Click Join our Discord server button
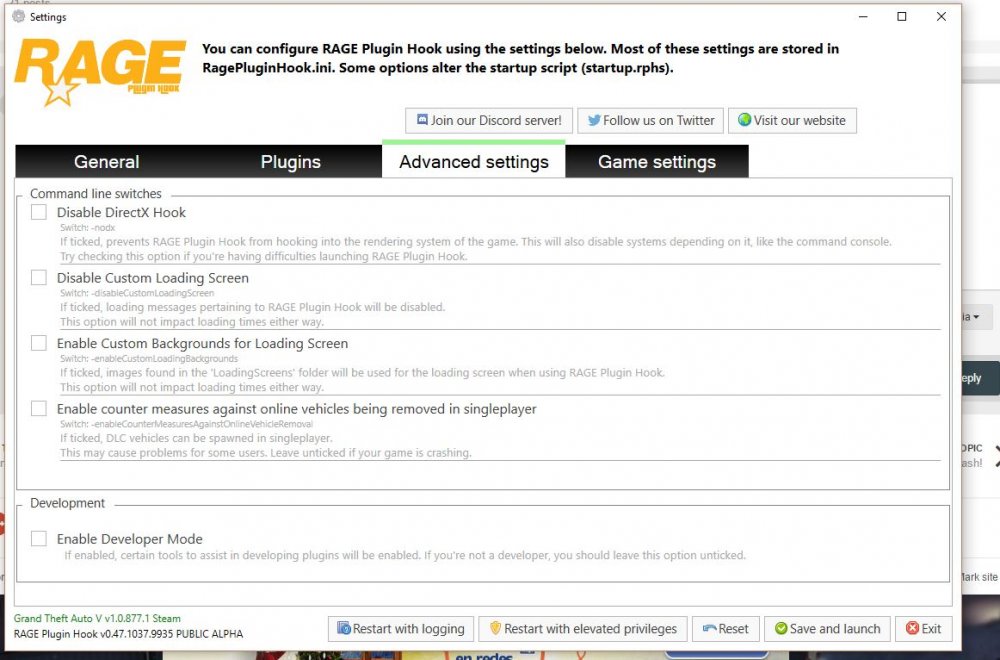This screenshot has width=1000, height=660. coord(489,121)
